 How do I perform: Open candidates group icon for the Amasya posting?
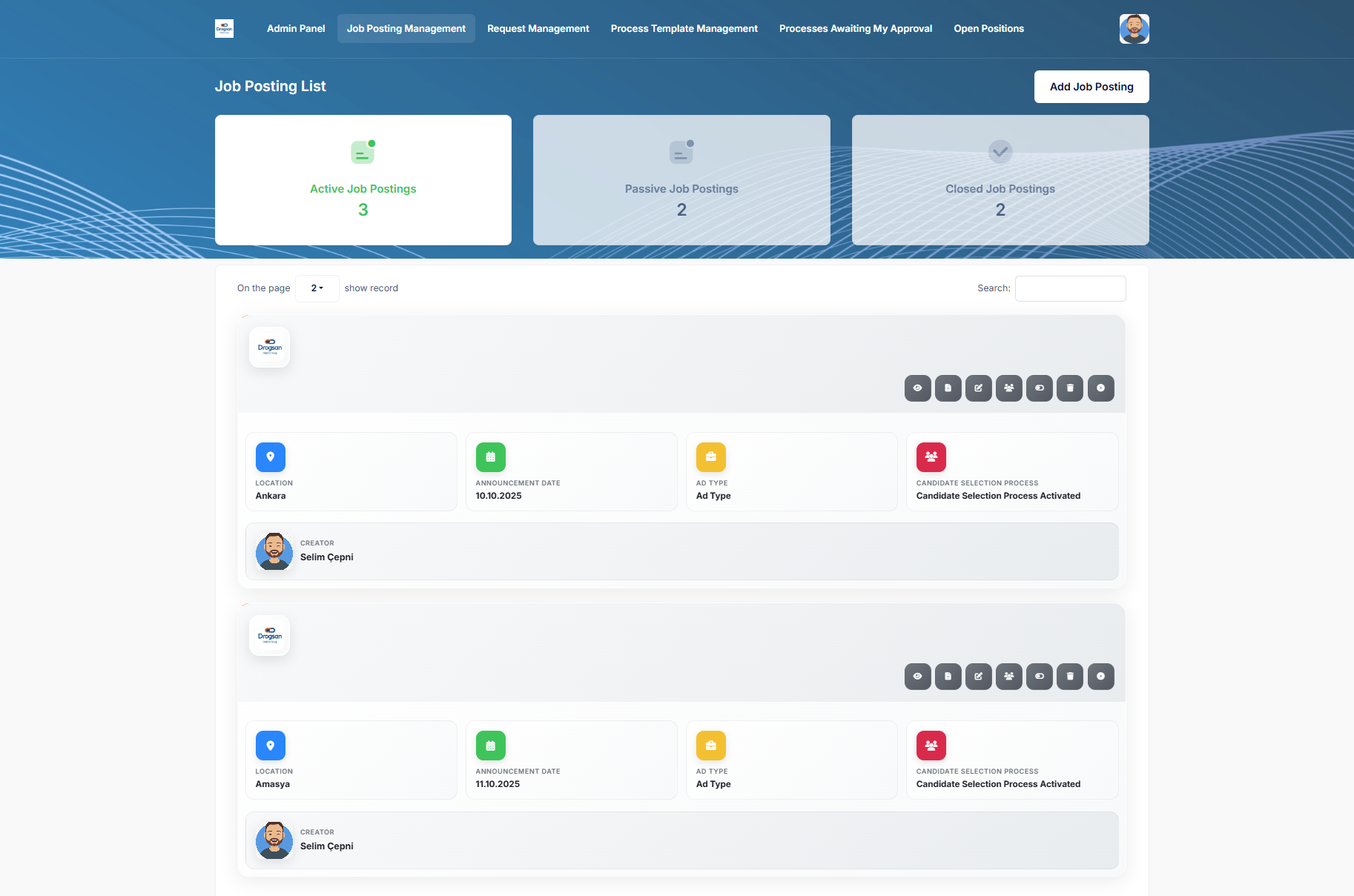[1008, 676]
